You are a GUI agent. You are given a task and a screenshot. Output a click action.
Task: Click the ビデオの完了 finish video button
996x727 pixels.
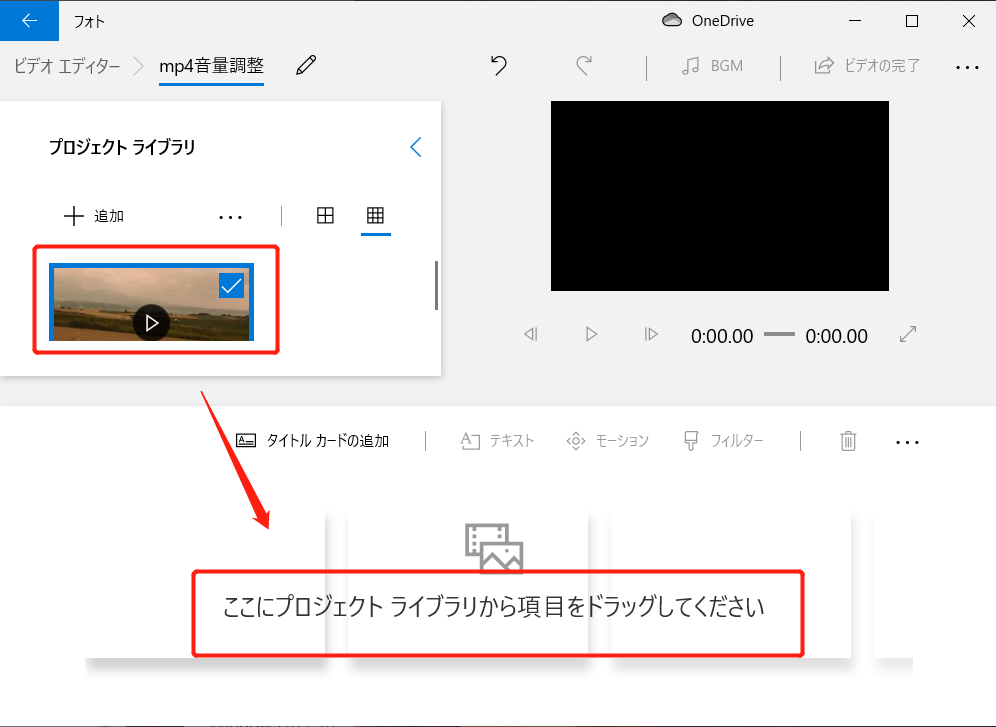(867, 65)
